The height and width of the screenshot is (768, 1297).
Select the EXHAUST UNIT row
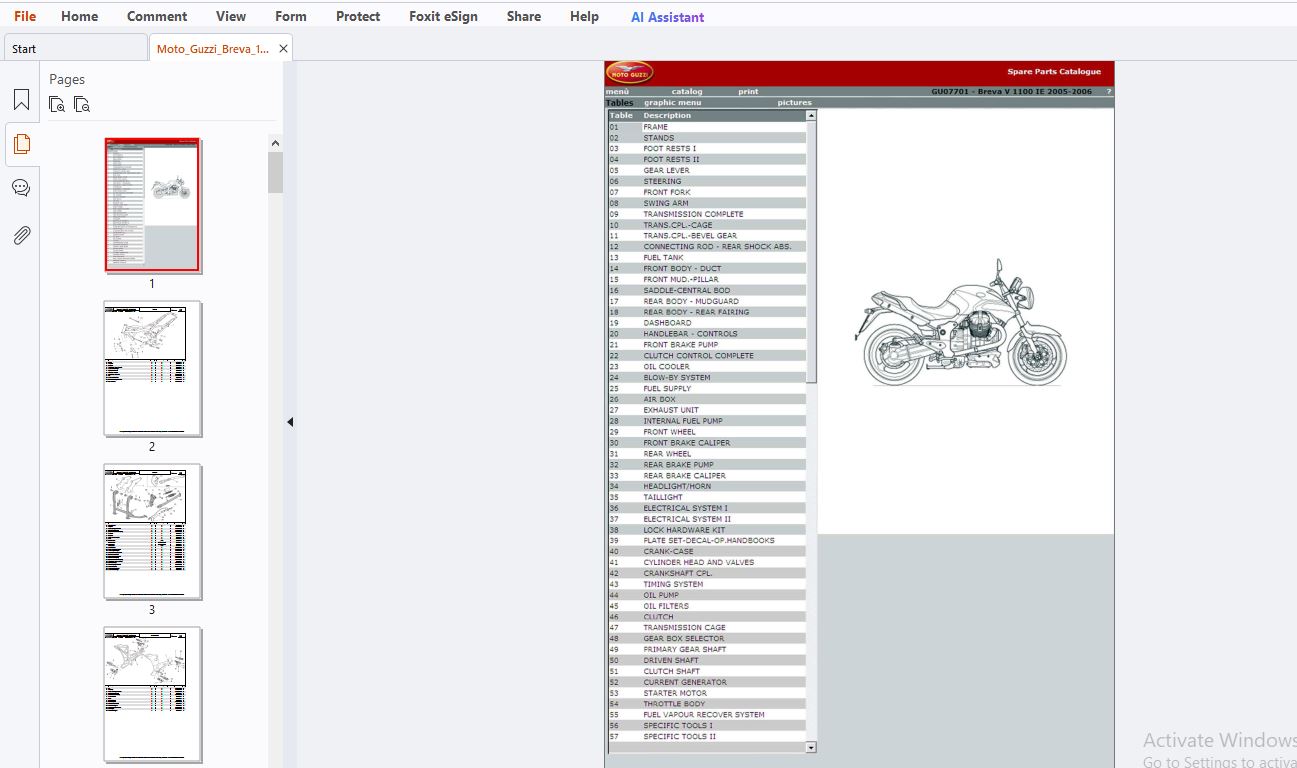(x=706, y=410)
